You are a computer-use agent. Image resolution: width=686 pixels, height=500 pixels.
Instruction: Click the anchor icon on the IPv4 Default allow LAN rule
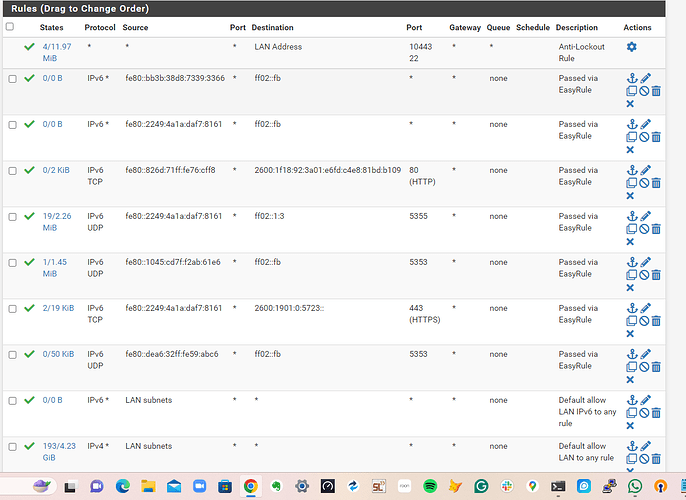coord(632,446)
